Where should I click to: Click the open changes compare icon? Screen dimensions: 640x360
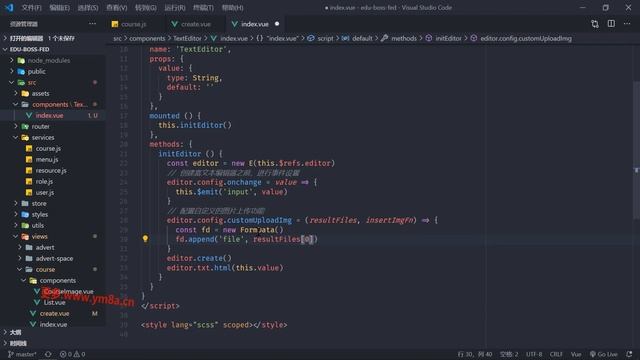[x=595, y=24]
